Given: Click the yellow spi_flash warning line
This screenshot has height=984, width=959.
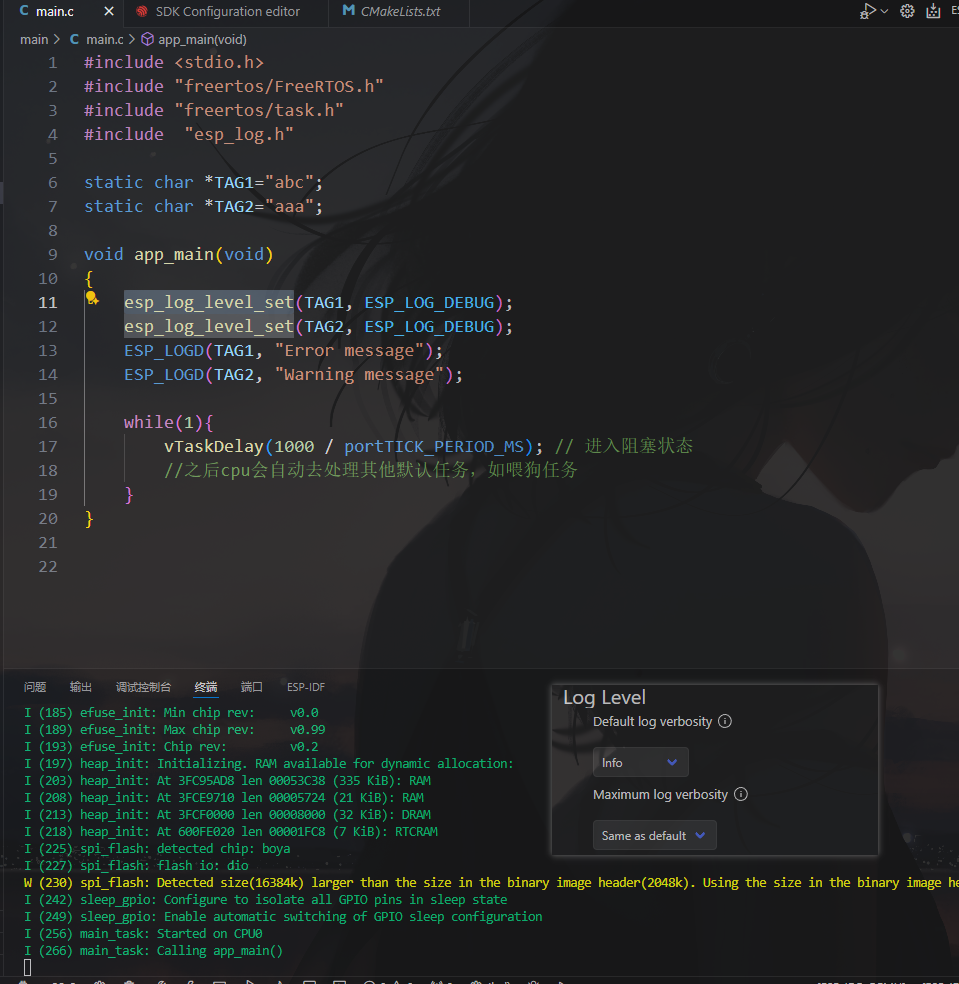Looking at the screenshot, I should click(491, 882).
